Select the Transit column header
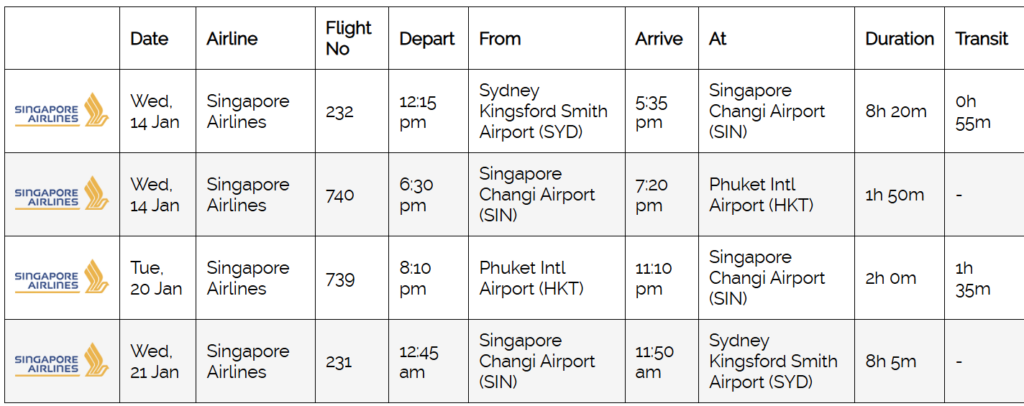 (981, 39)
